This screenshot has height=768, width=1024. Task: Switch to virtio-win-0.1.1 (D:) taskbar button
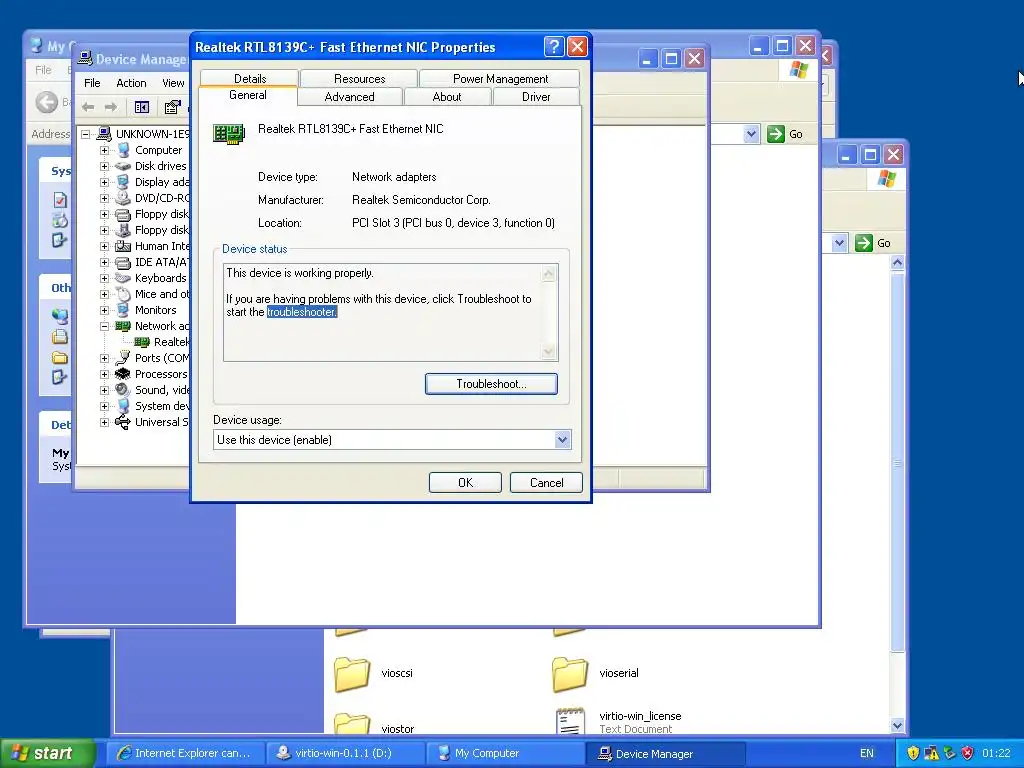[346, 754]
